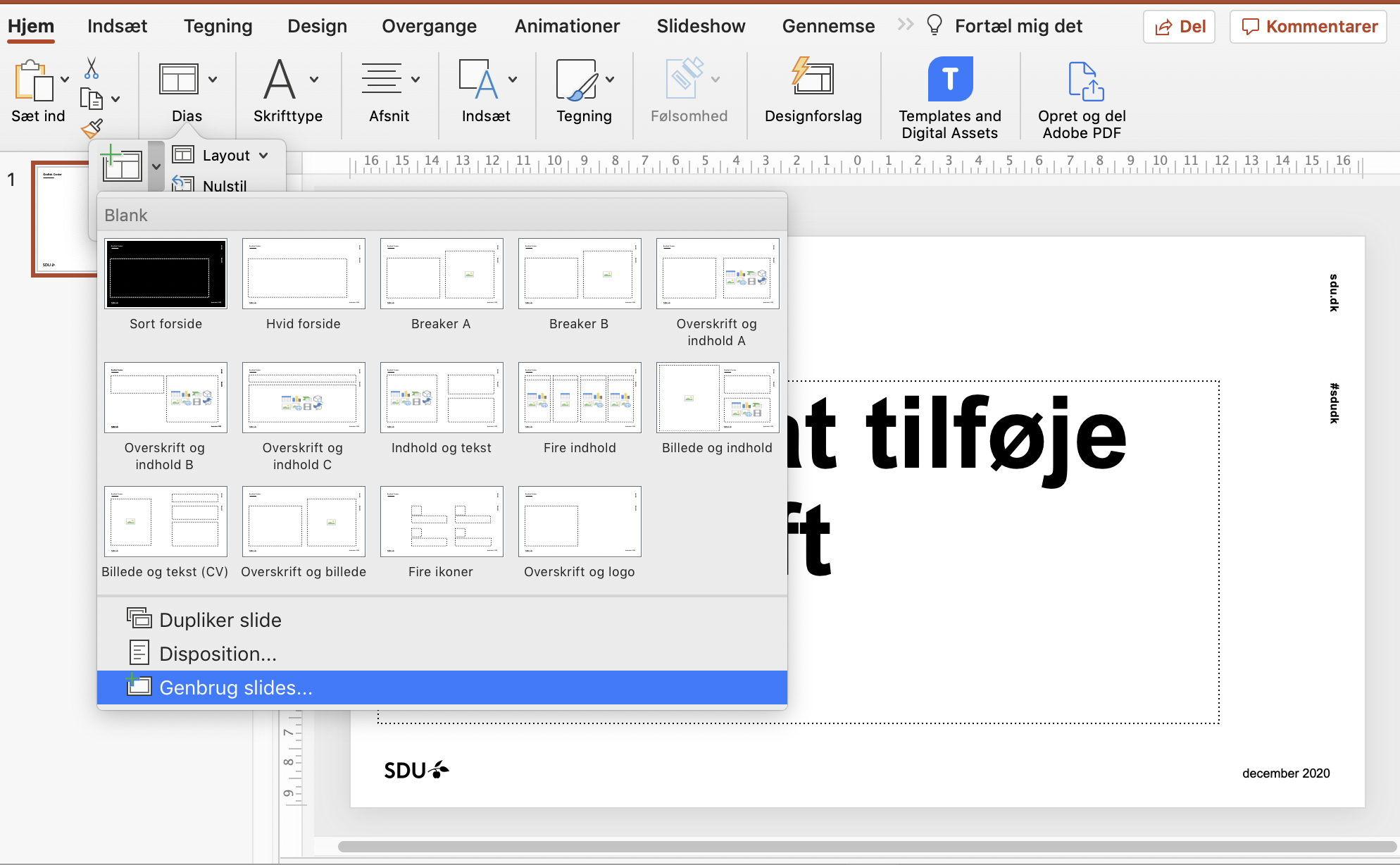
Task: Open the new slide dropdown arrow
Action: click(x=156, y=166)
